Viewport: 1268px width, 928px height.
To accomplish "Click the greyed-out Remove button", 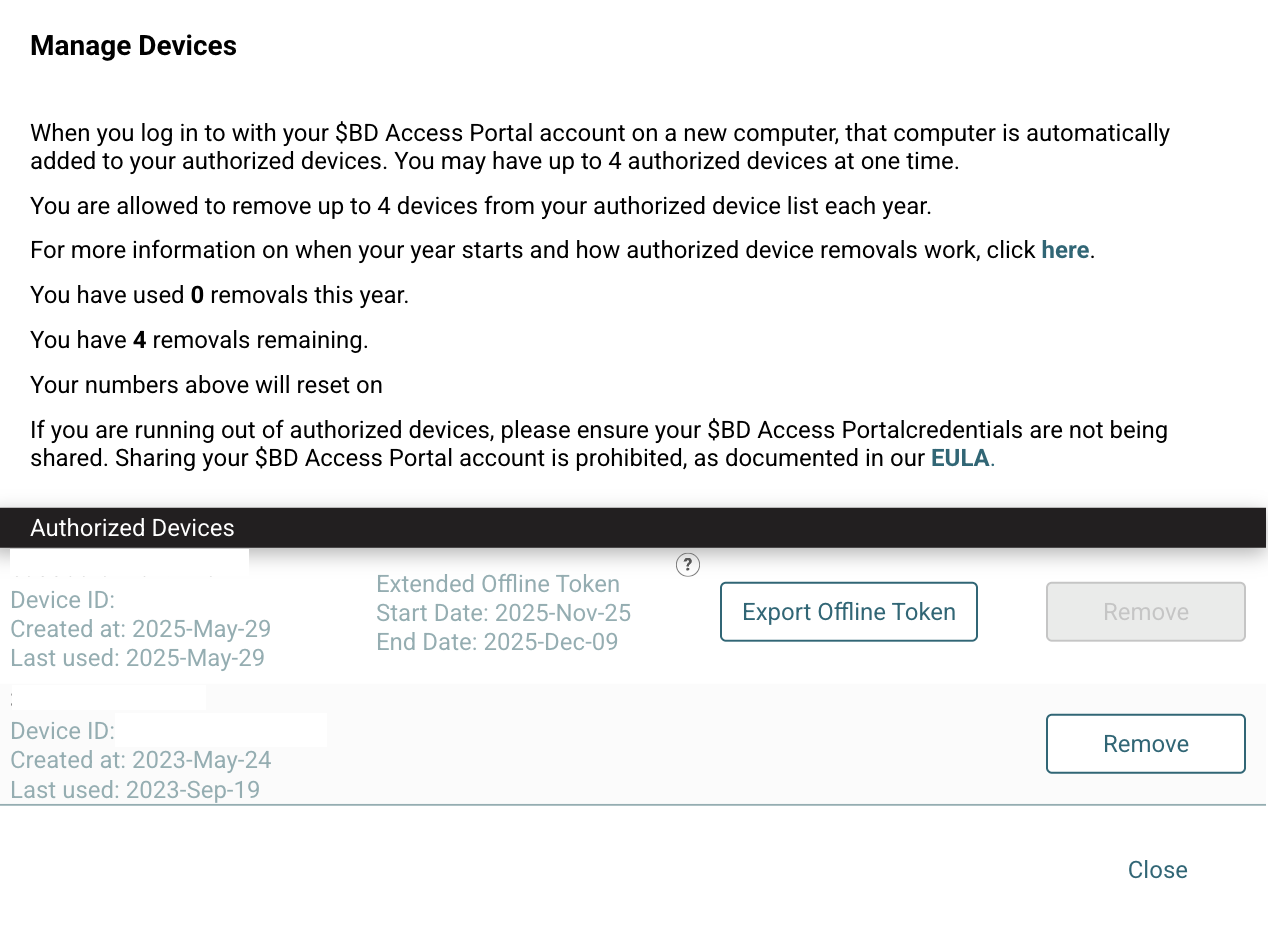I will coord(1145,612).
